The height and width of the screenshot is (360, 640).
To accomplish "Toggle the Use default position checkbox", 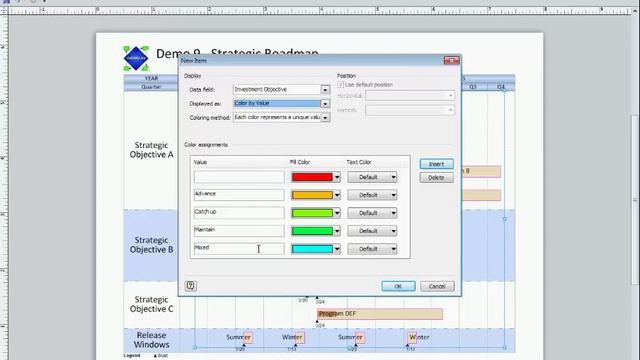I will tap(340, 84).
